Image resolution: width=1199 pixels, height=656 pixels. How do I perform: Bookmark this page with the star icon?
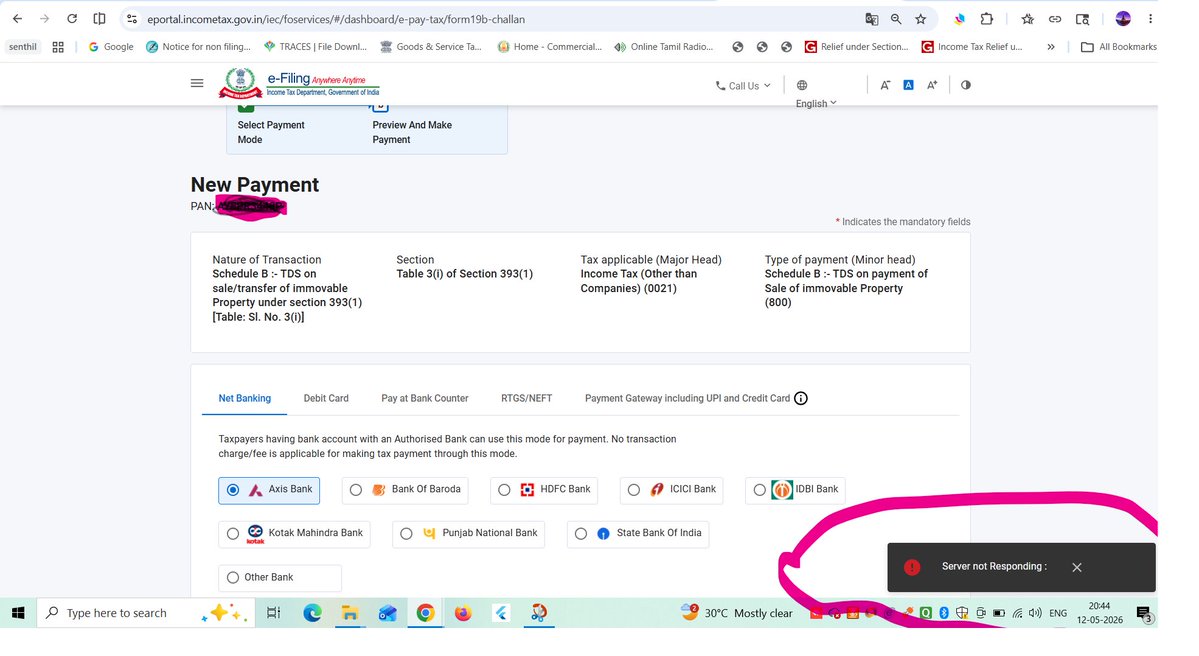coord(921,19)
